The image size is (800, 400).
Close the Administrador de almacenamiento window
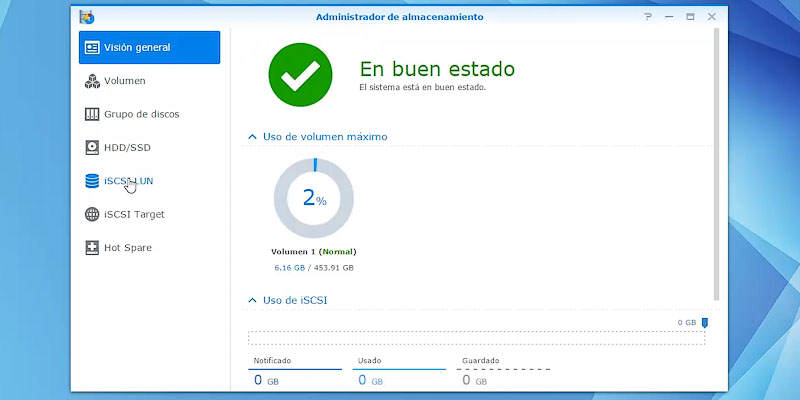coord(712,17)
